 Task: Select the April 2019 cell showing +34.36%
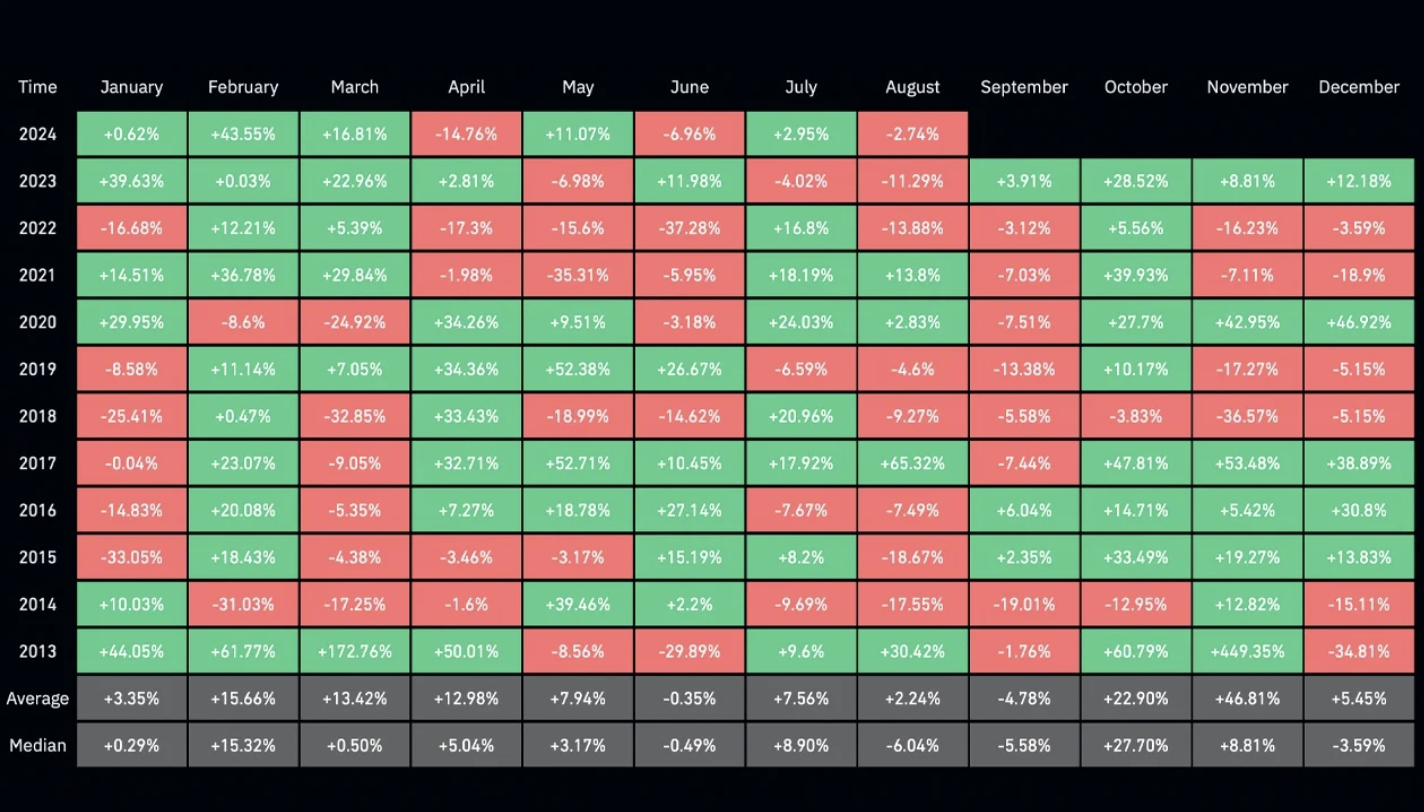[x=466, y=369]
